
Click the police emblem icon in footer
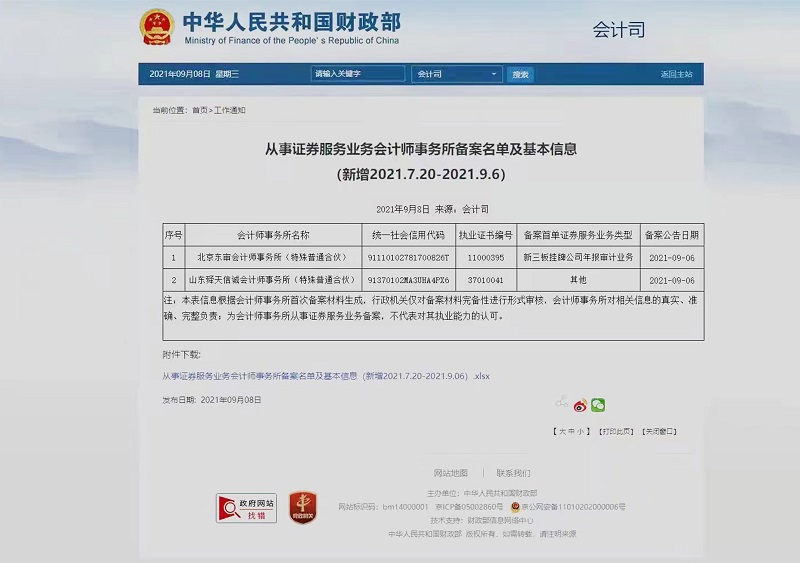[515, 507]
